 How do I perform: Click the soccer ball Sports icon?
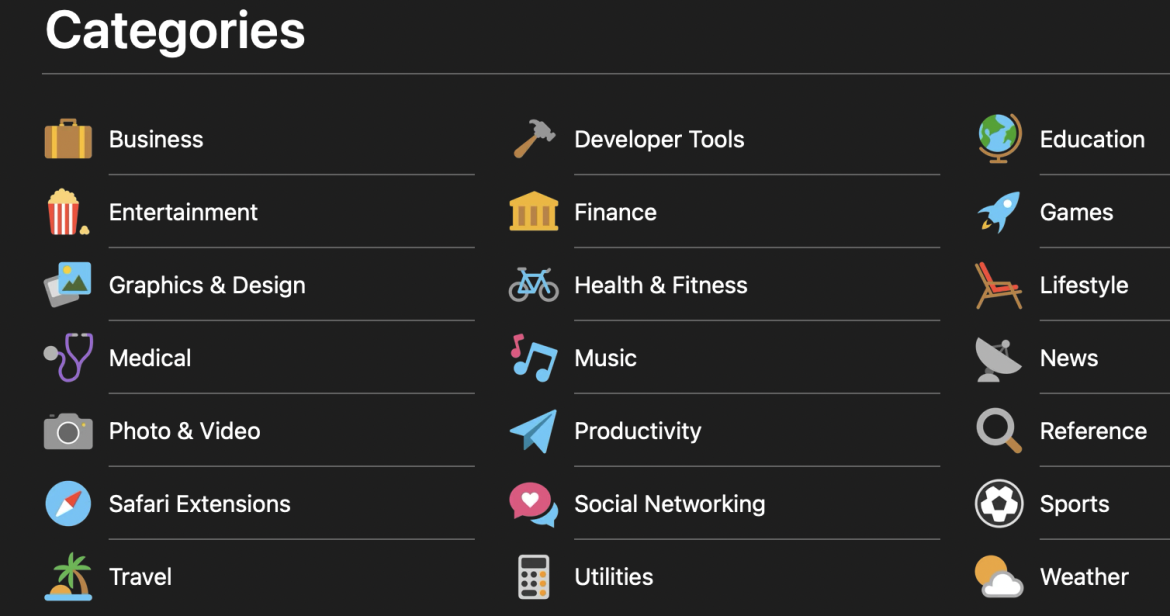click(997, 504)
